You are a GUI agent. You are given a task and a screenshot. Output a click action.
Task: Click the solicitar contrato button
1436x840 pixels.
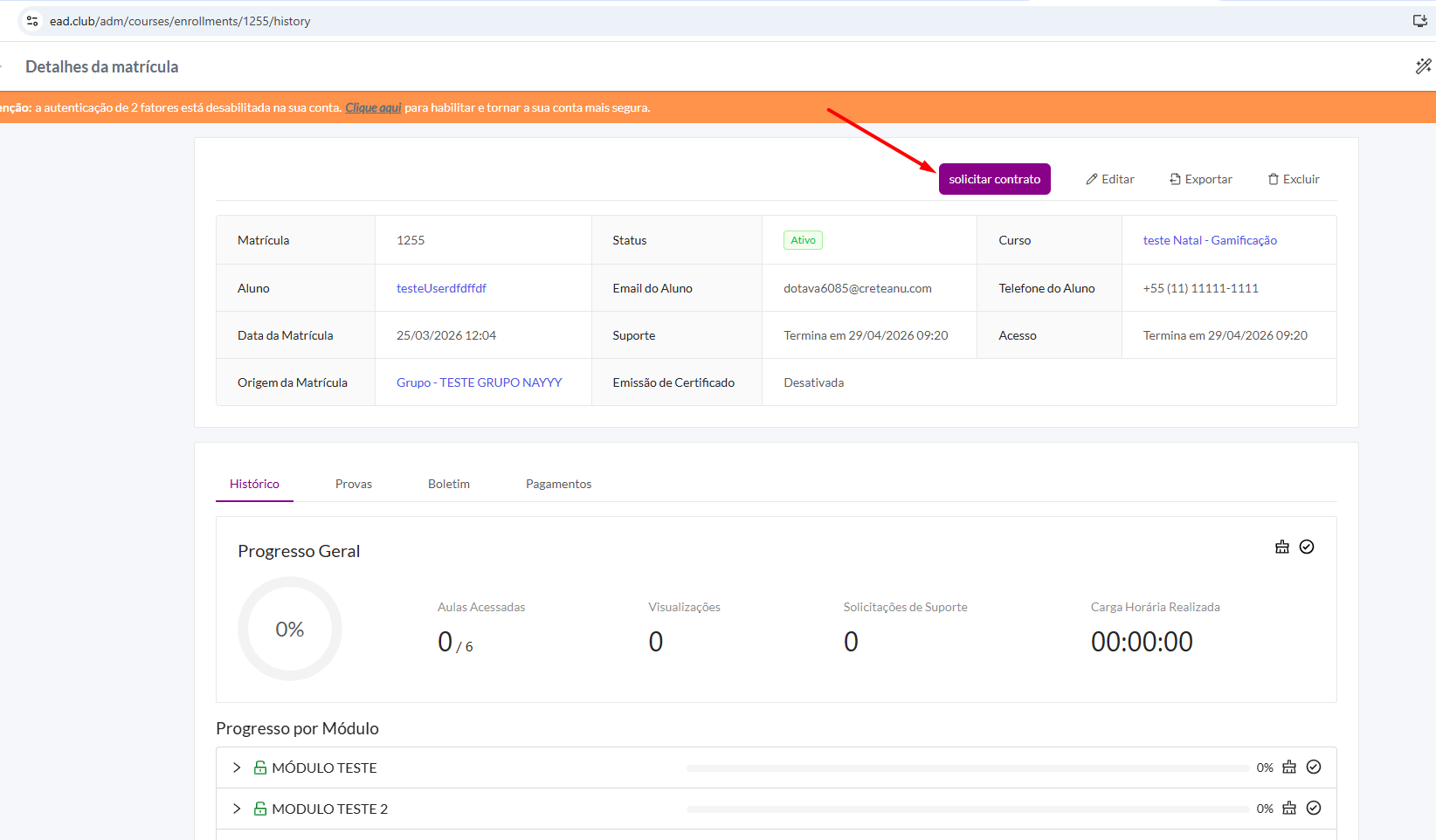pyautogui.click(x=995, y=179)
